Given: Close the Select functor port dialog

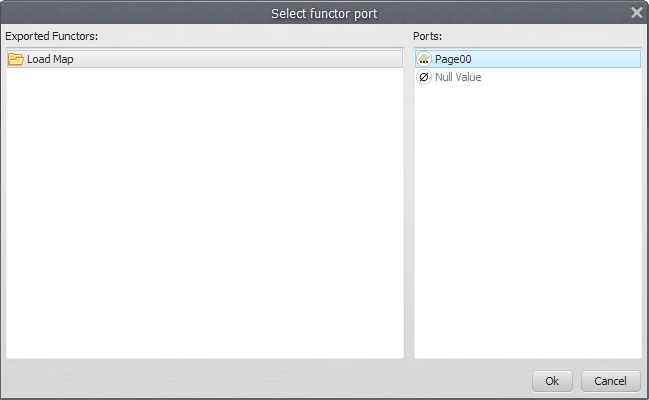Looking at the screenshot, I should (x=636, y=13).
